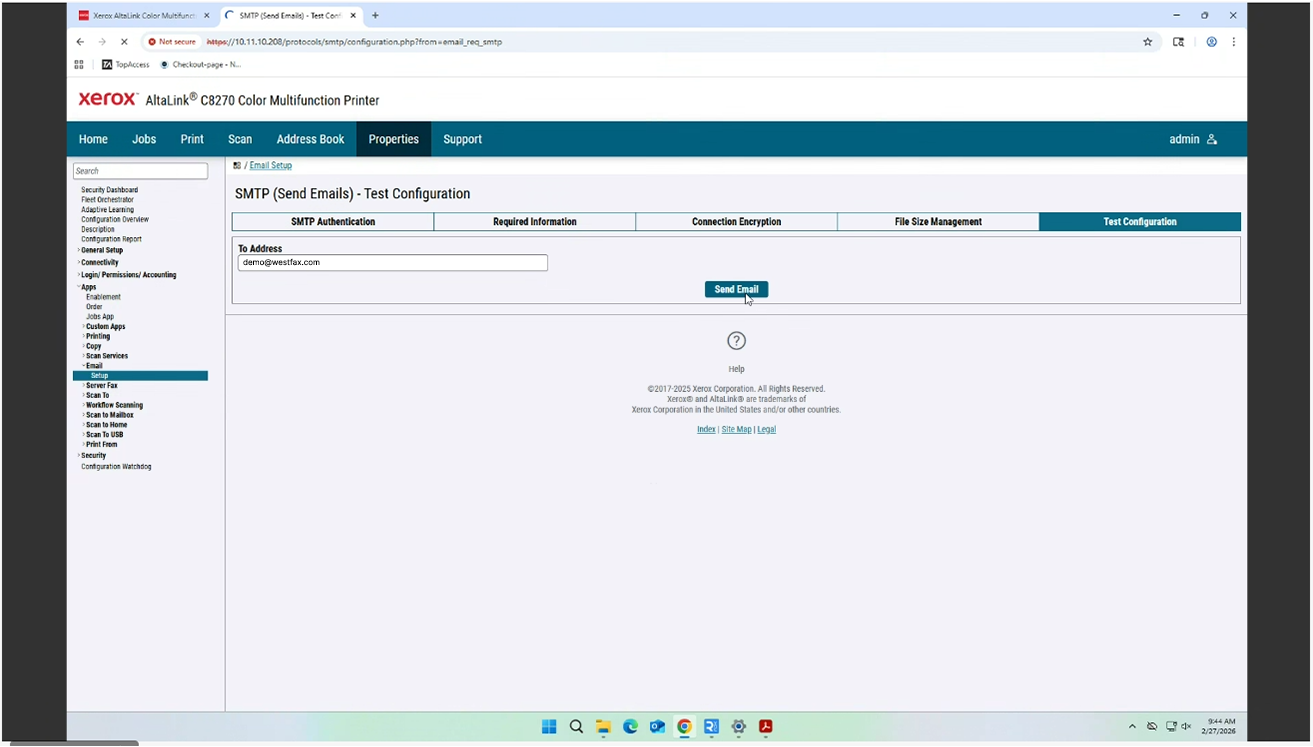Switch to the Connection Encryption tab
Screen dimensions: 1313x747
tap(736, 221)
